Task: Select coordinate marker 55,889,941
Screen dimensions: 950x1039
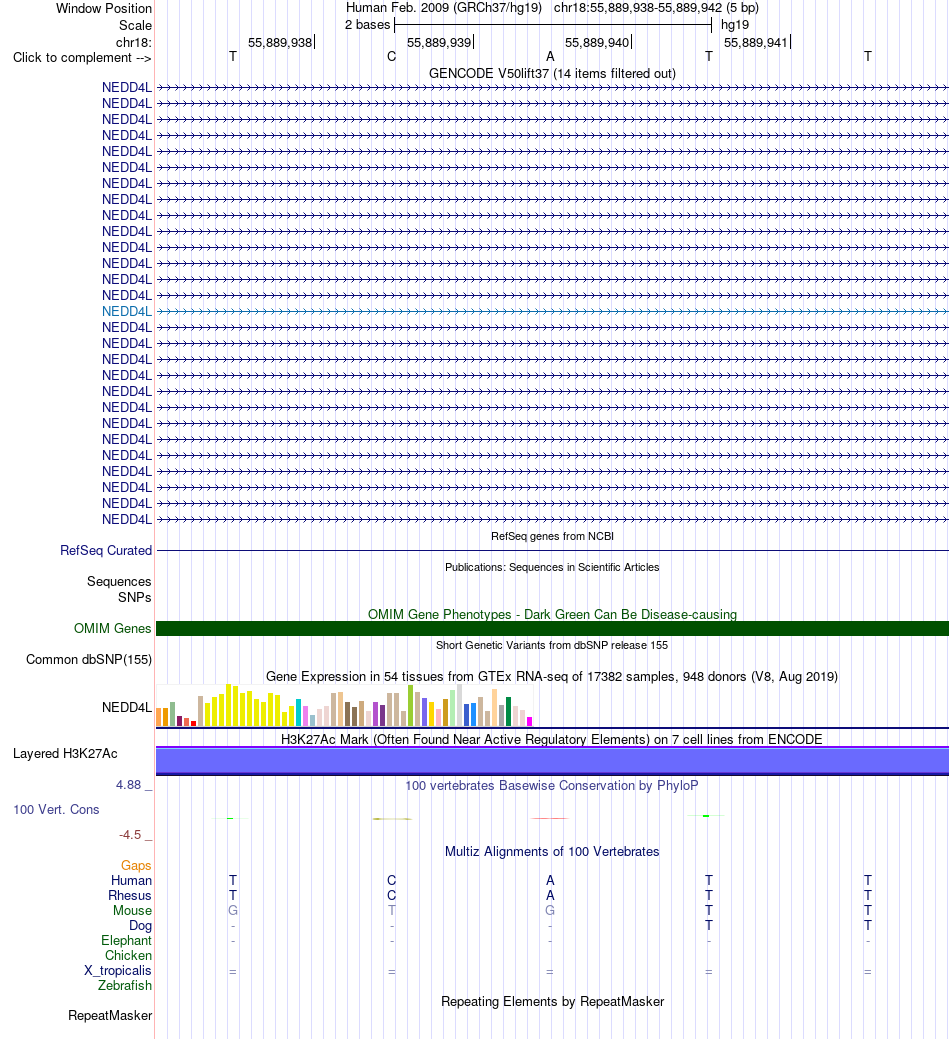Action: click(755, 42)
